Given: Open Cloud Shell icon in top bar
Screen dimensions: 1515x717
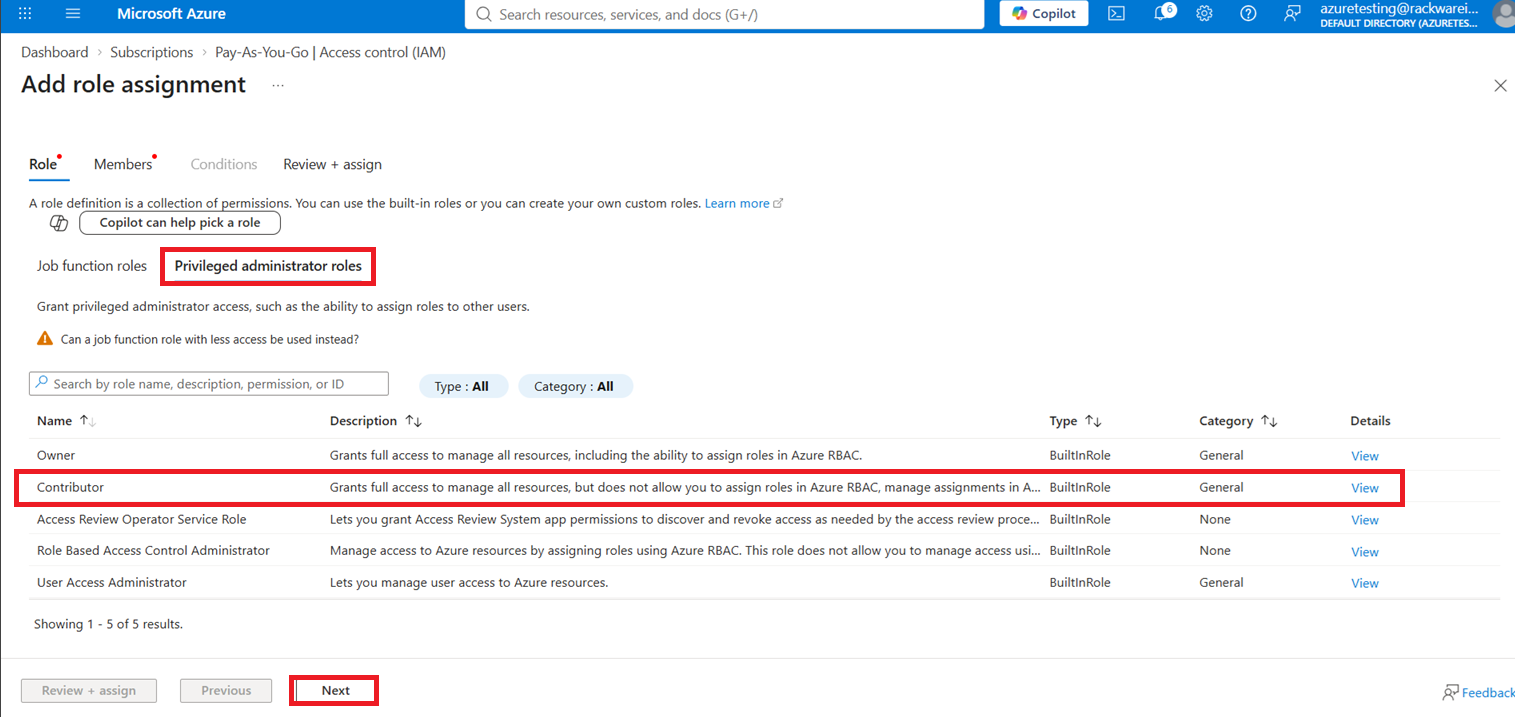Looking at the screenshot, I should (x=1117, y=14).
